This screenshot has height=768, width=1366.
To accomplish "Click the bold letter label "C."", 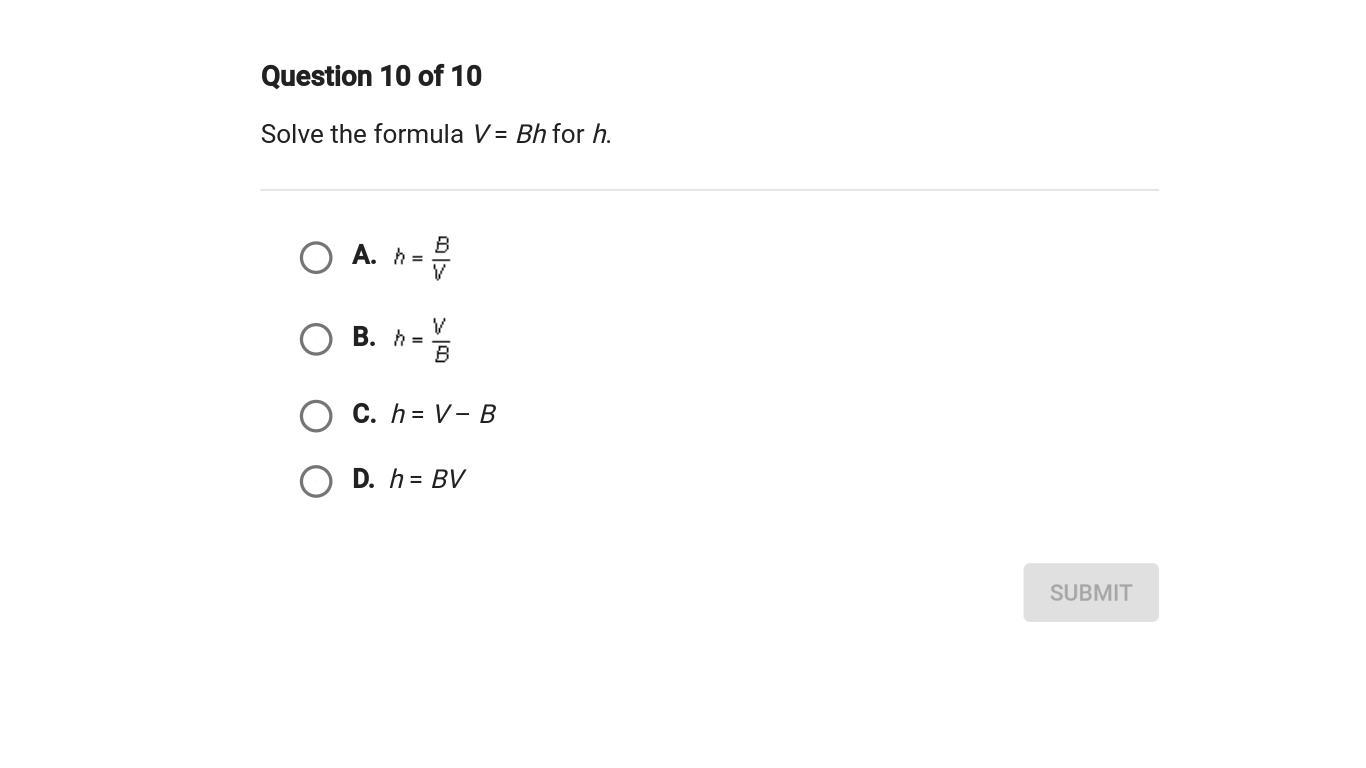I will coord(364,414).
